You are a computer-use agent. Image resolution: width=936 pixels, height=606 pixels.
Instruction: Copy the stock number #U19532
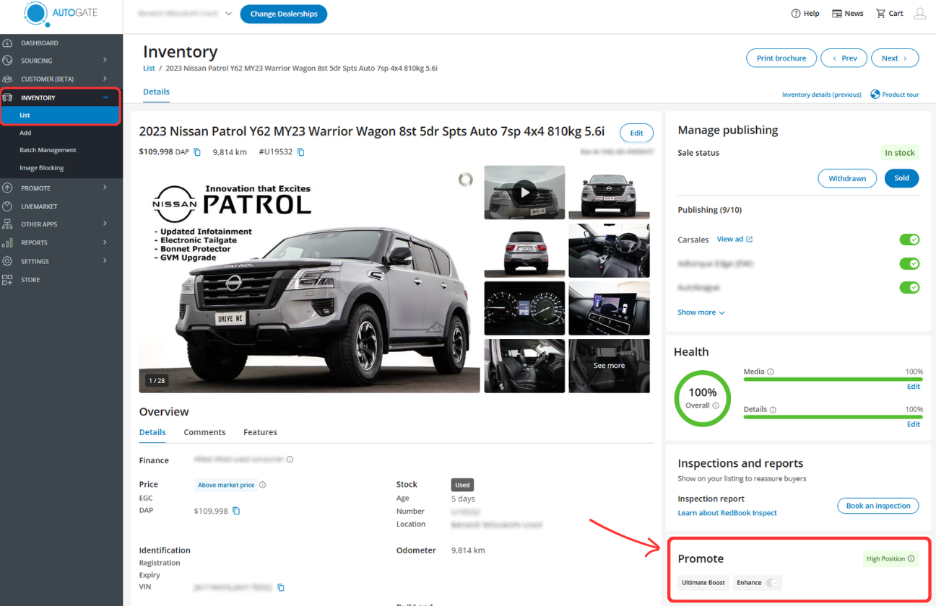(x=301, y=152)
